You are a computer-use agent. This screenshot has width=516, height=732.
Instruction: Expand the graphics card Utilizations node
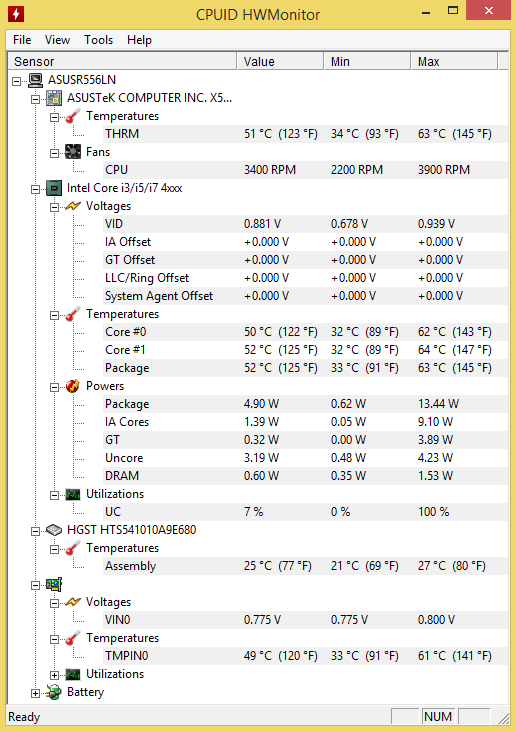click(x=55, y=676)
